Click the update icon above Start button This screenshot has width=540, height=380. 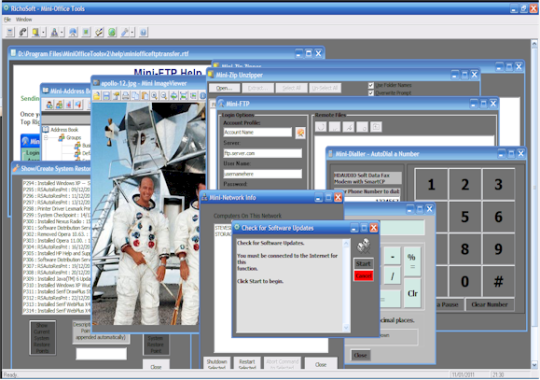363,246
